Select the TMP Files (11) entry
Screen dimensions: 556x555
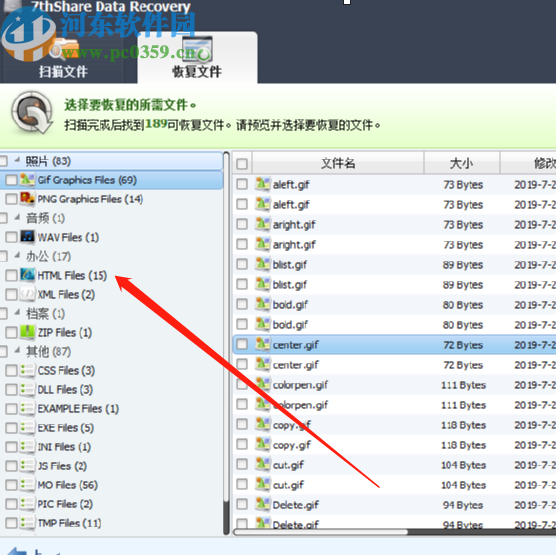pyautogui.click(x=69, y=523)
